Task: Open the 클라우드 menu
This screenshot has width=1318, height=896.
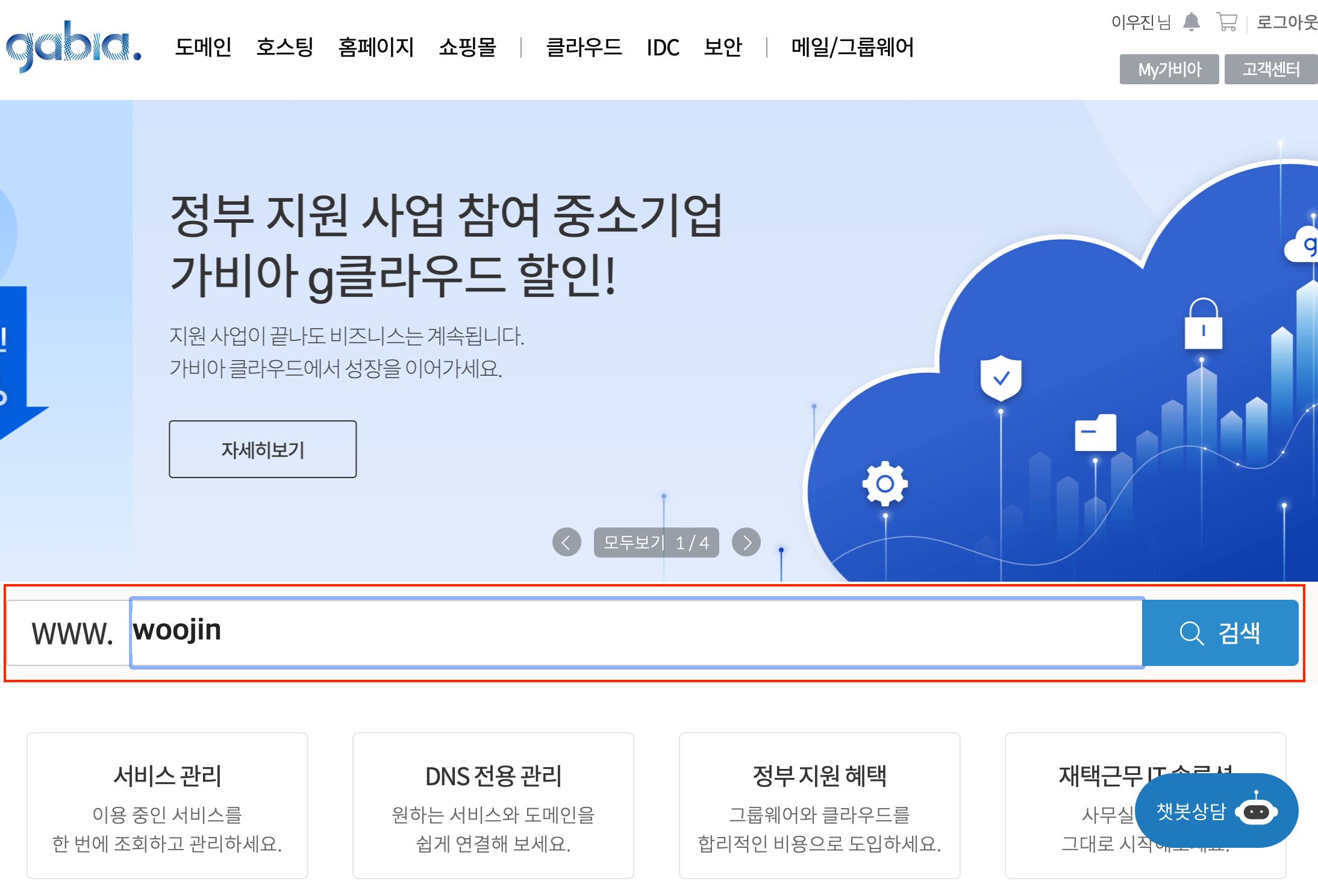Action: pyautogui.click(x=583, y=47)
